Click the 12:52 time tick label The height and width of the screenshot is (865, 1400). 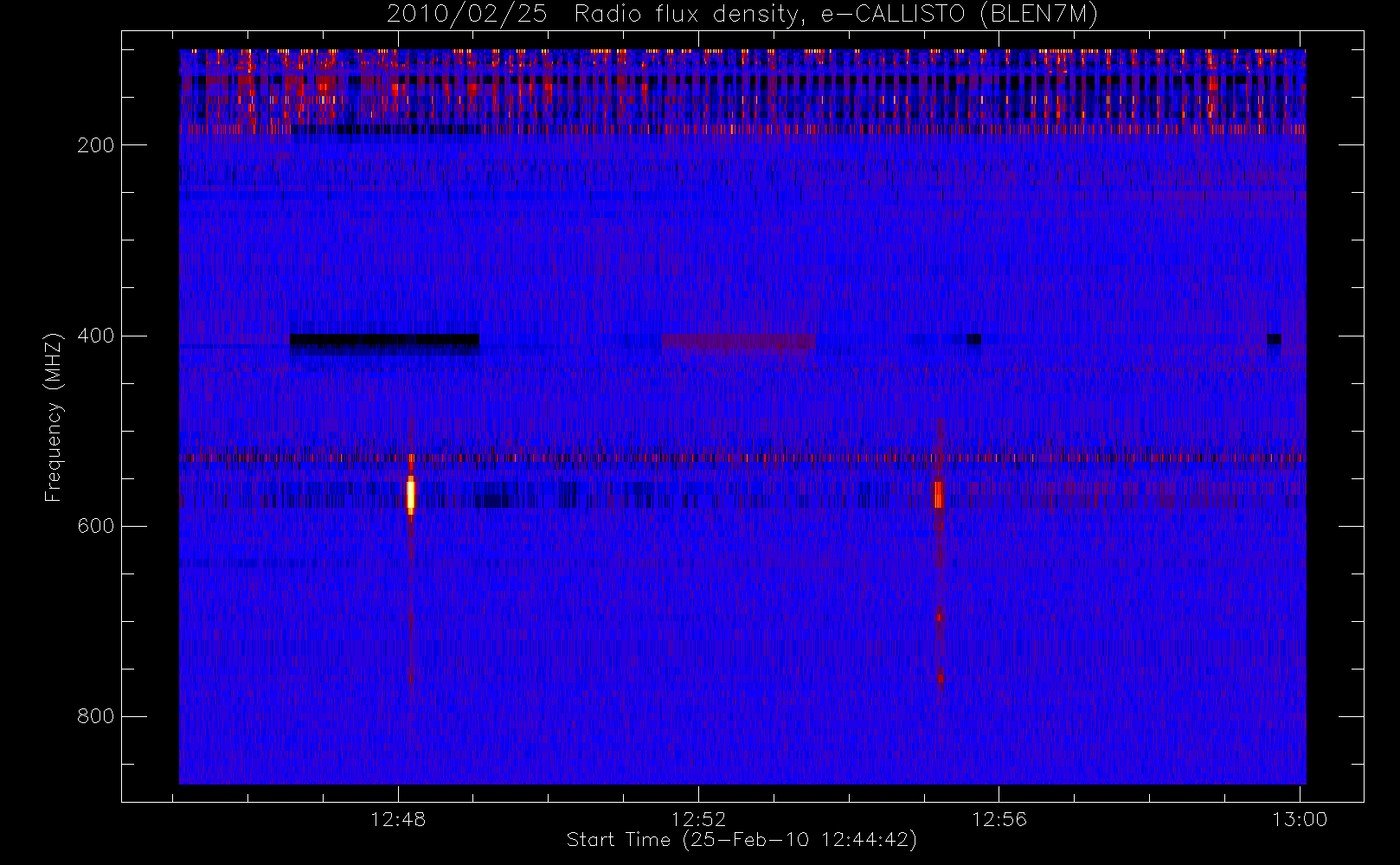[x=698, y=819]
